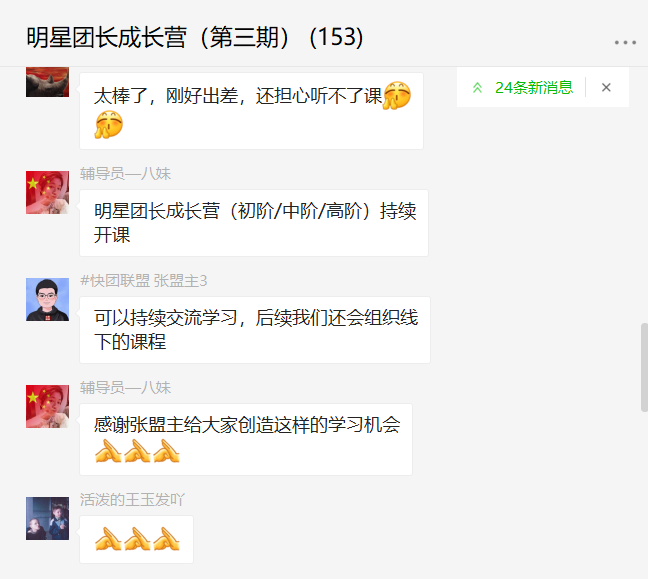Open the group name title
Viewport: 648px width, 579px height.
click(x=195, y=37)
